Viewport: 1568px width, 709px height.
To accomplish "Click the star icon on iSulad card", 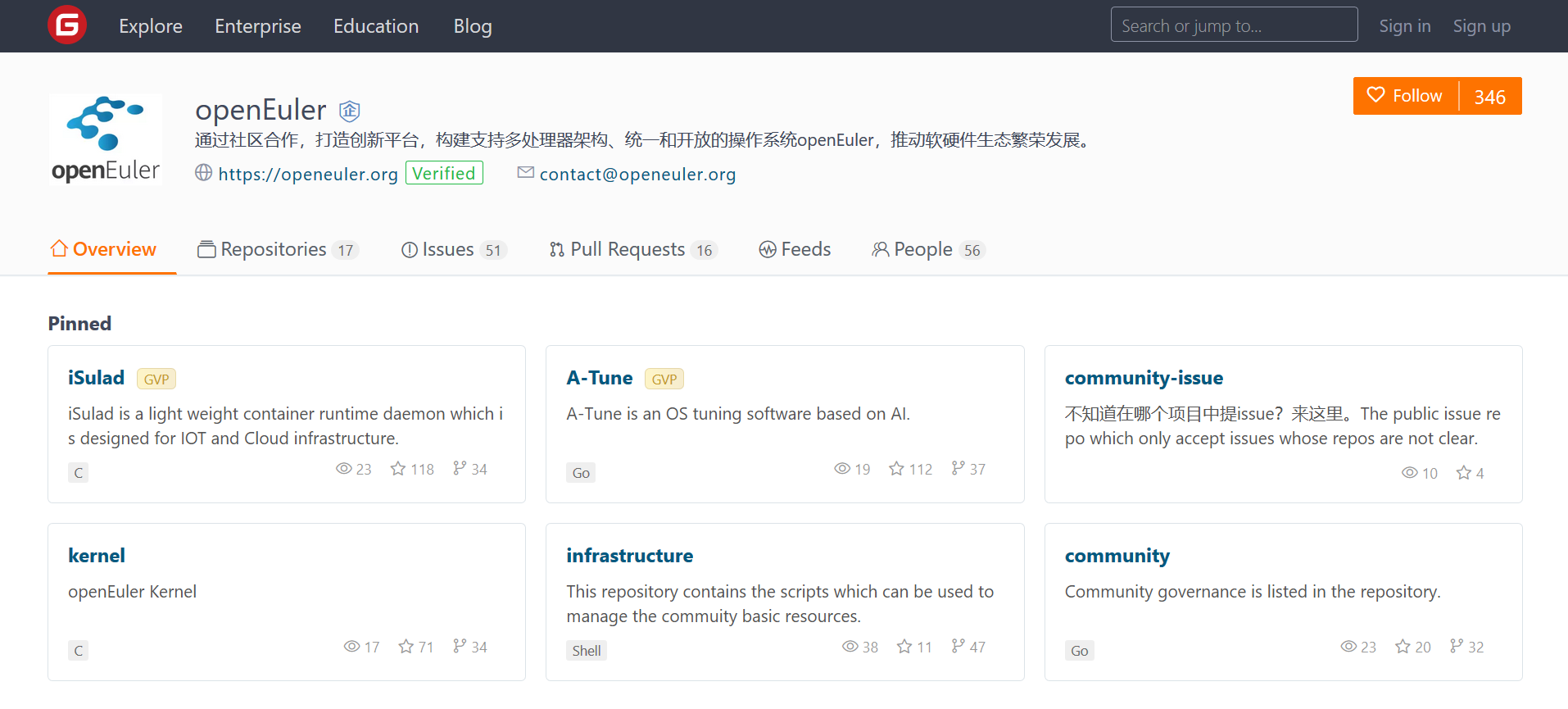I will pyautogui.click(x=398, y=469).
